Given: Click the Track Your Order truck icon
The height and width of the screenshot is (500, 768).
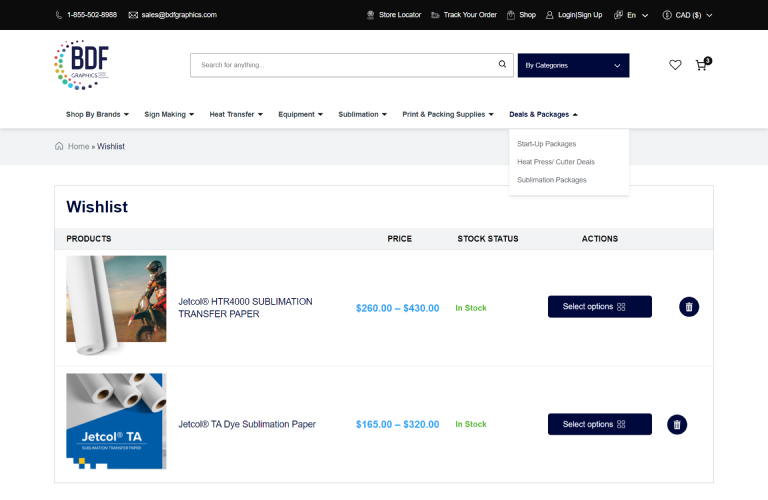Looking at the screenshot, I should 435,15.
